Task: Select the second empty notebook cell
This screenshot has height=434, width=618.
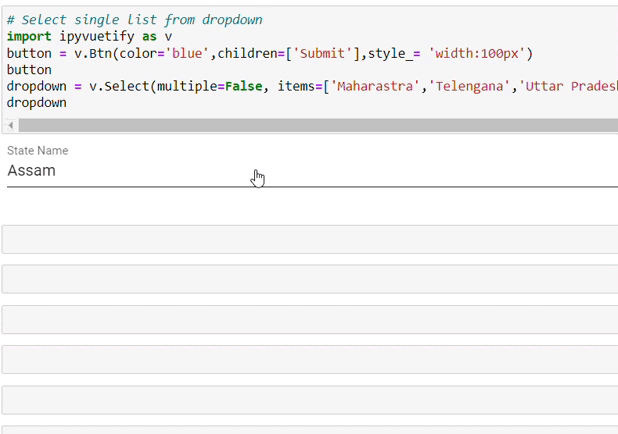Action: [310, 279]
